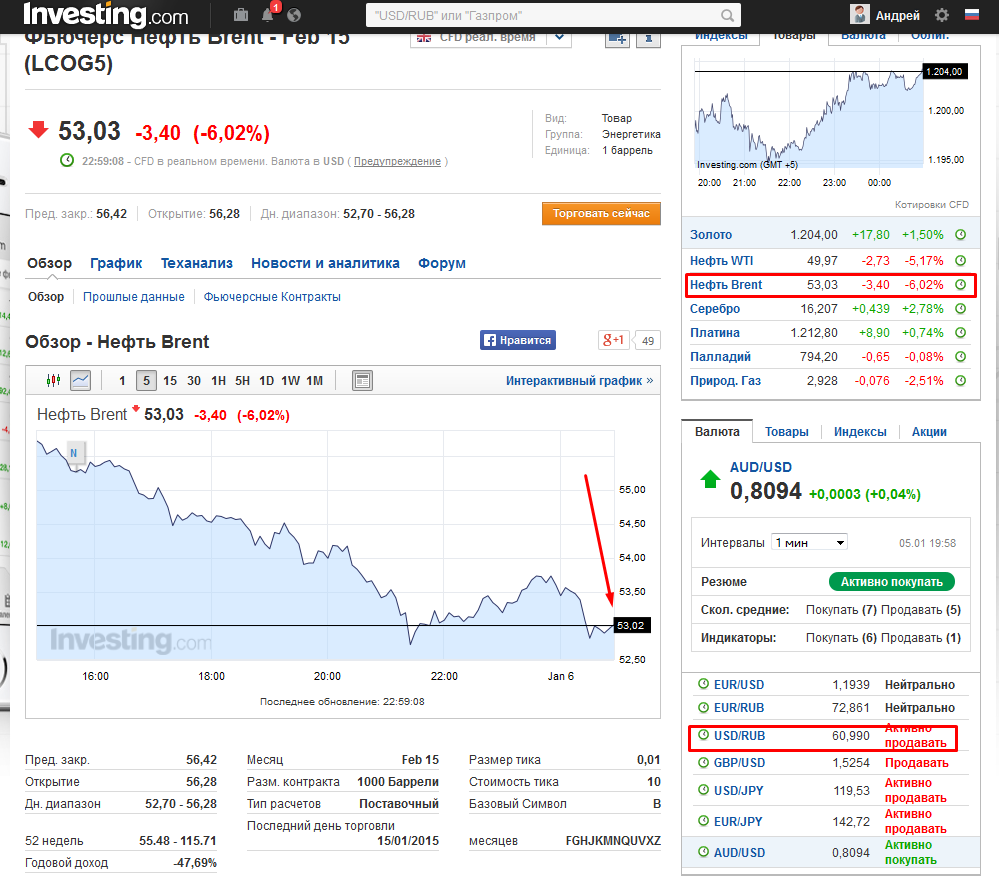
Task: Click the Андрей username in header
Action: click(x=897, y=15)
